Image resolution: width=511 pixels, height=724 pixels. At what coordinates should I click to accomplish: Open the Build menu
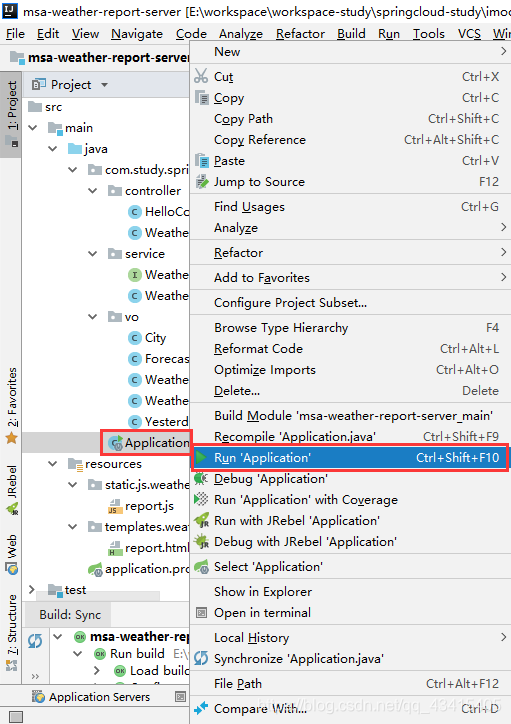click(351, 34)
